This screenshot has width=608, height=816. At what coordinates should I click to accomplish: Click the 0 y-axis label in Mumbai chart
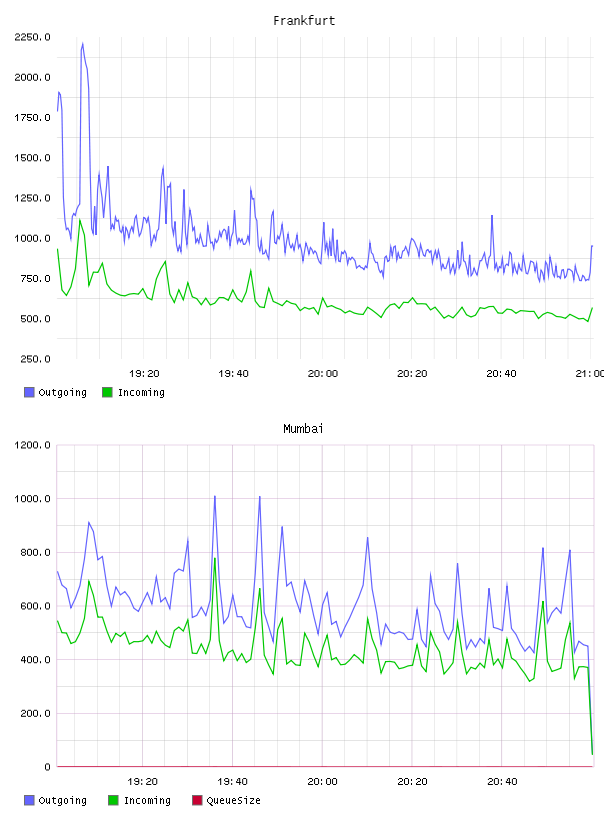[x=47, y=767]
